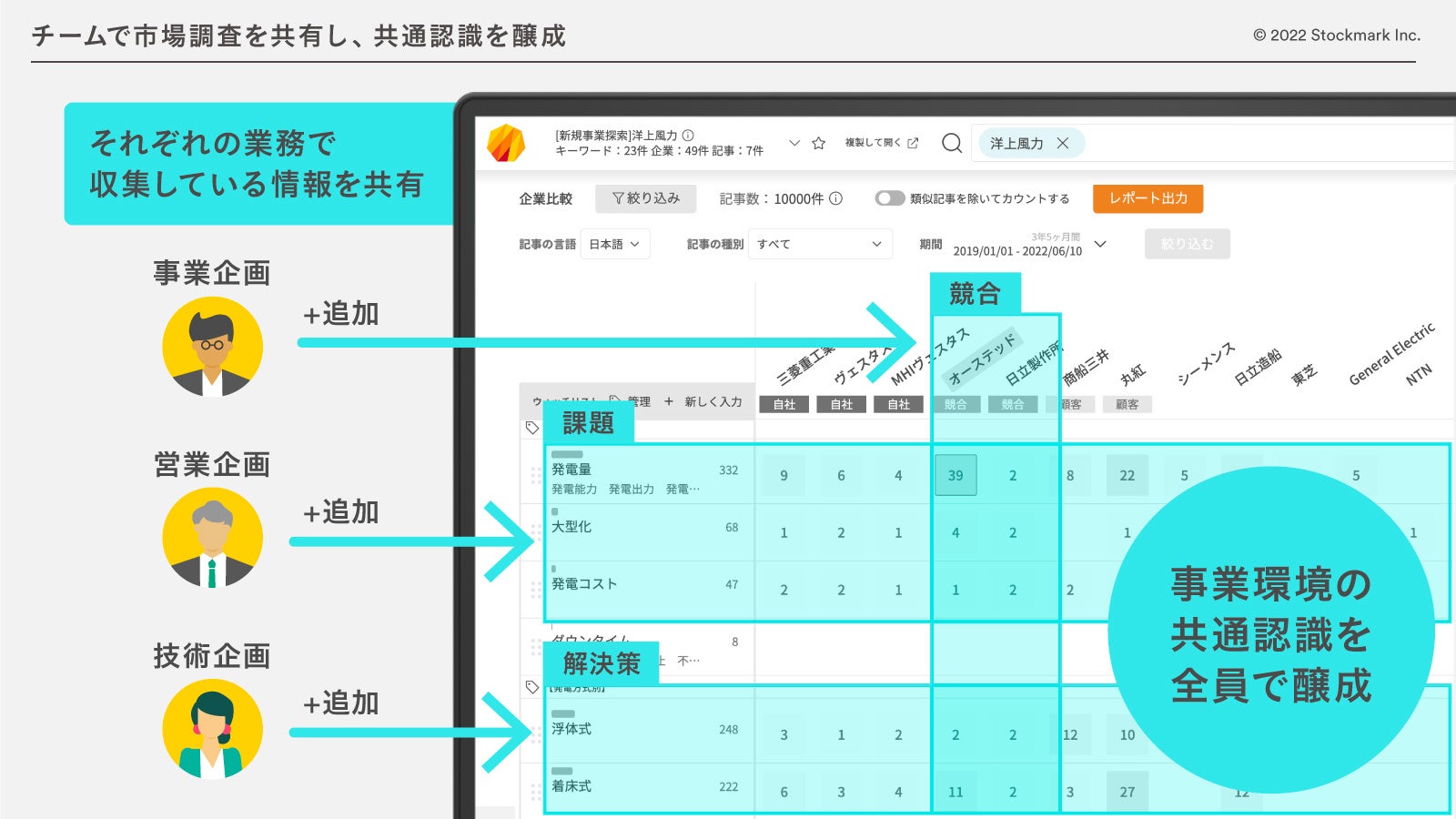
Task: Open the 絞り込み filter button
Action: point(646,198)
